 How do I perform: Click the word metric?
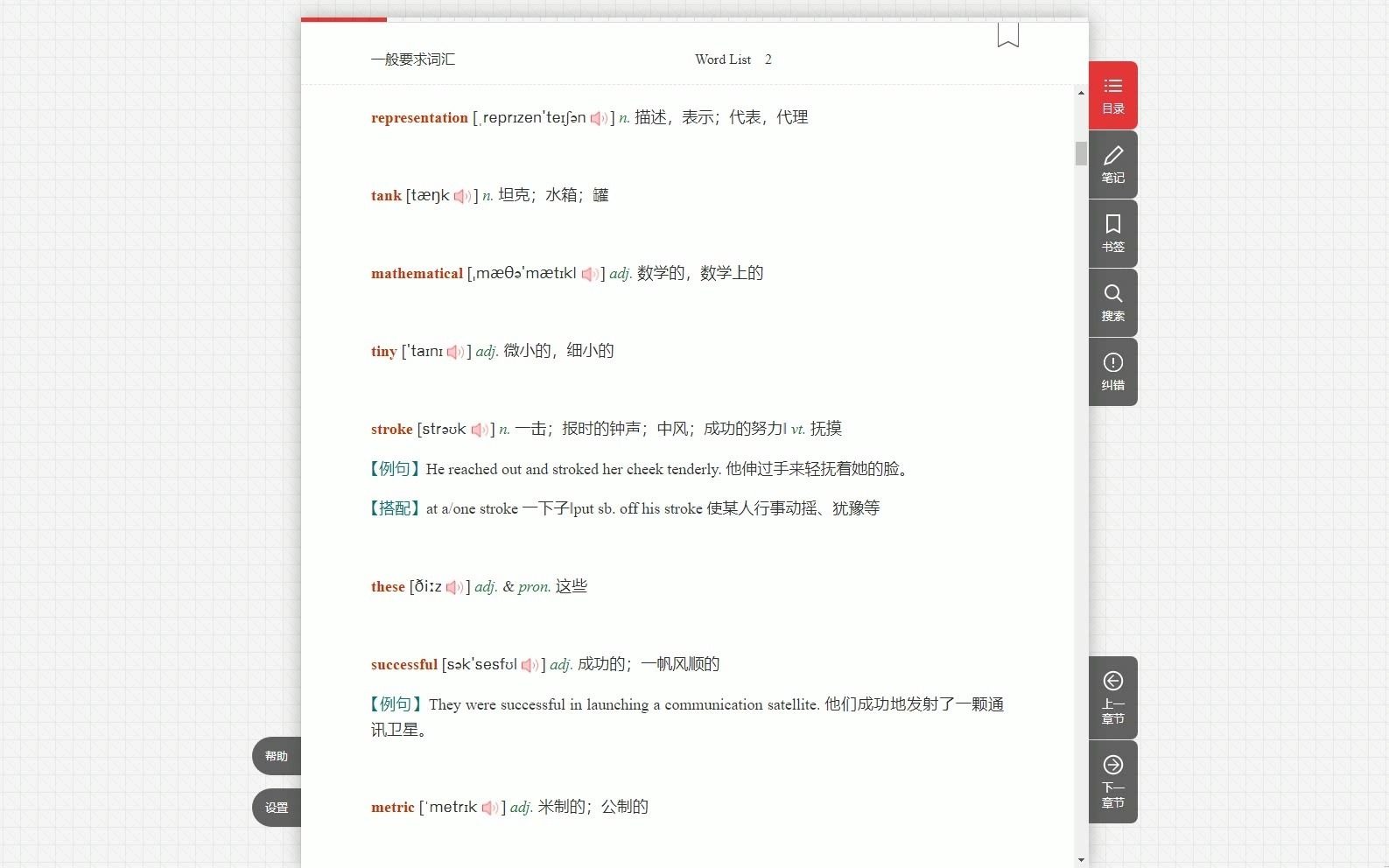pos(392,808)
